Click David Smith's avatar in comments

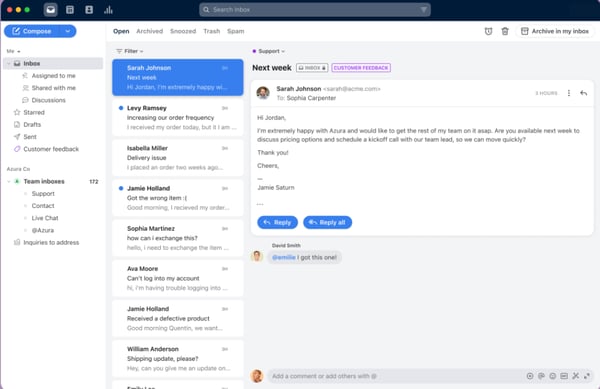click(257, 256)
